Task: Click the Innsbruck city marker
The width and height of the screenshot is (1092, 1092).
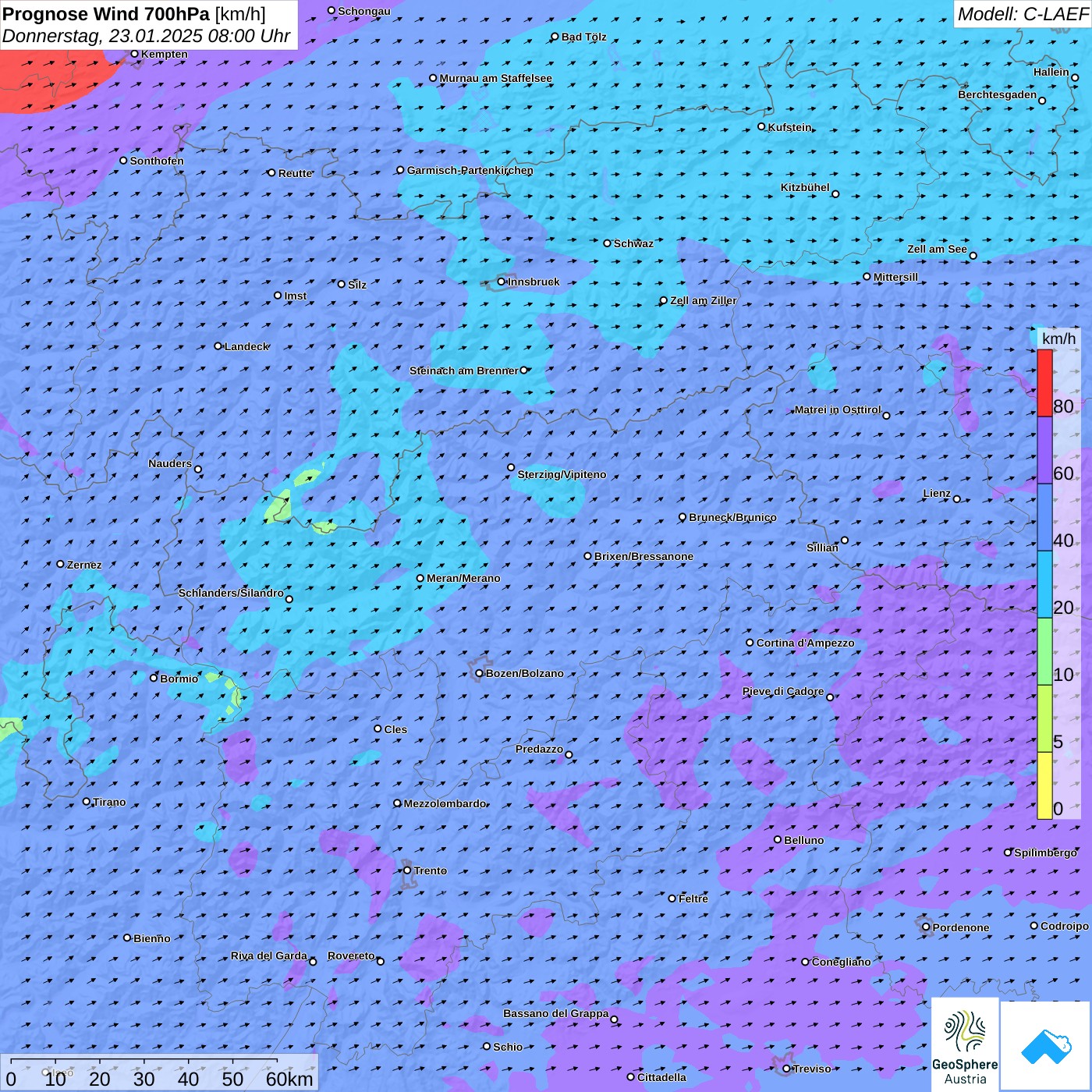Action: click(502, 282)
